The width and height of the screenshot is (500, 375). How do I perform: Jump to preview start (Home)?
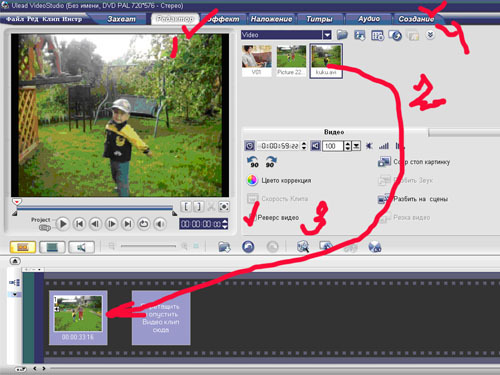click(79, 224)
